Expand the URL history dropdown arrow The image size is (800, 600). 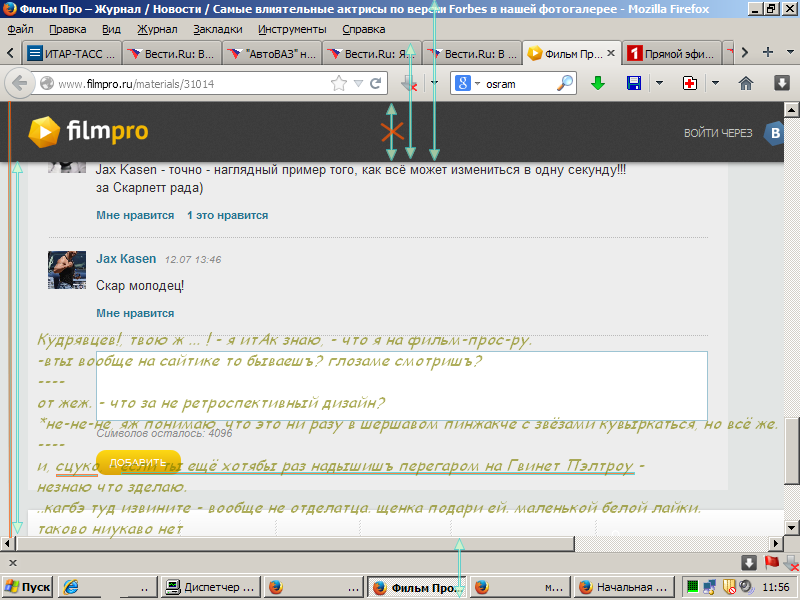(358, 84)
